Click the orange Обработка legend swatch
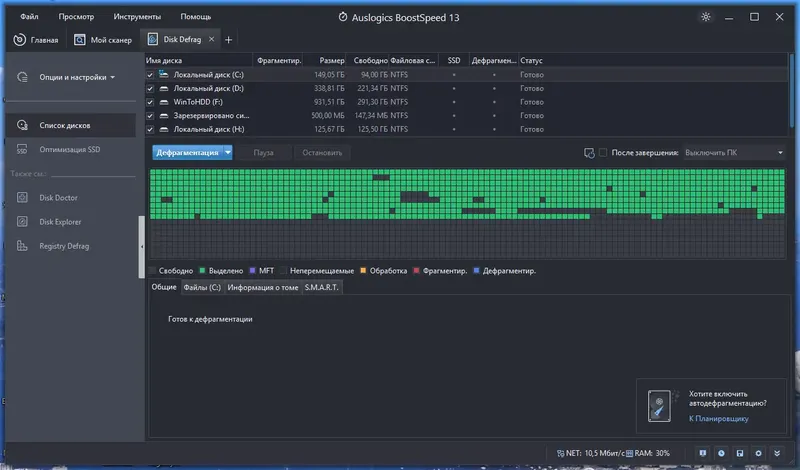This screenshot has height=470, width=800. pyautogui.click(x=363, y=270)
